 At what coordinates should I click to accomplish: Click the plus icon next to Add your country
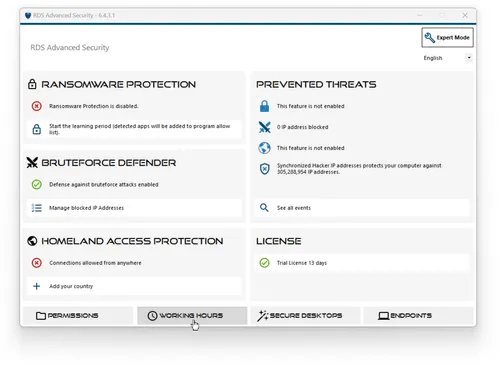(x=37, y=286)
